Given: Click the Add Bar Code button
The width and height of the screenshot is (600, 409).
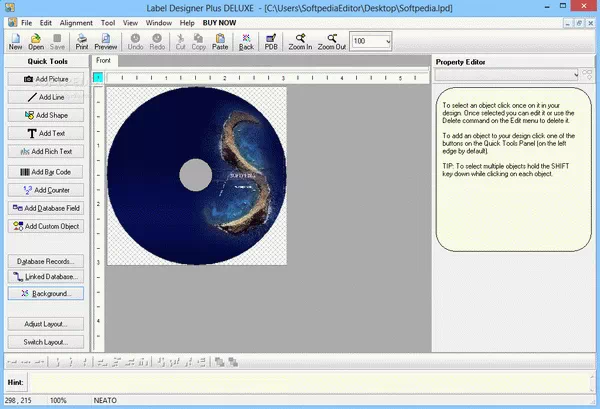Looking at the screenshot, I should point(45,171).
